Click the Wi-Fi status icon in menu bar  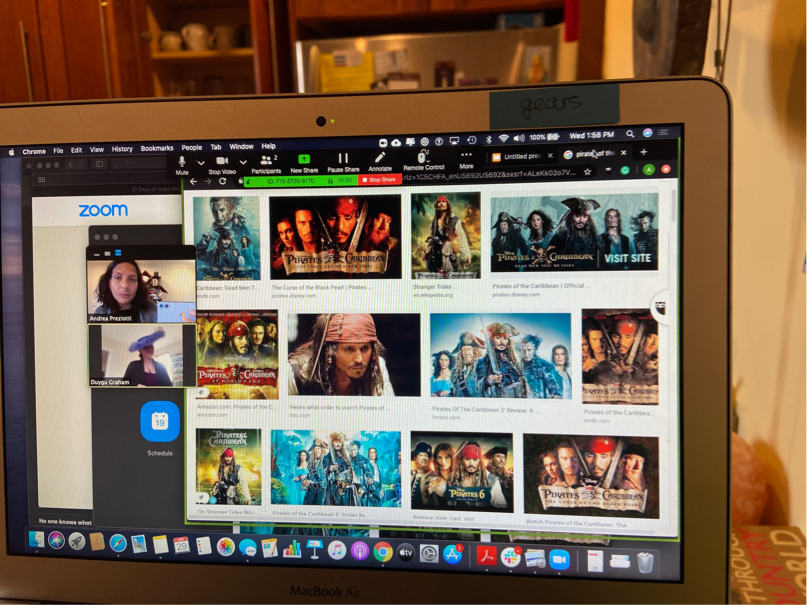tap(504, 138)
